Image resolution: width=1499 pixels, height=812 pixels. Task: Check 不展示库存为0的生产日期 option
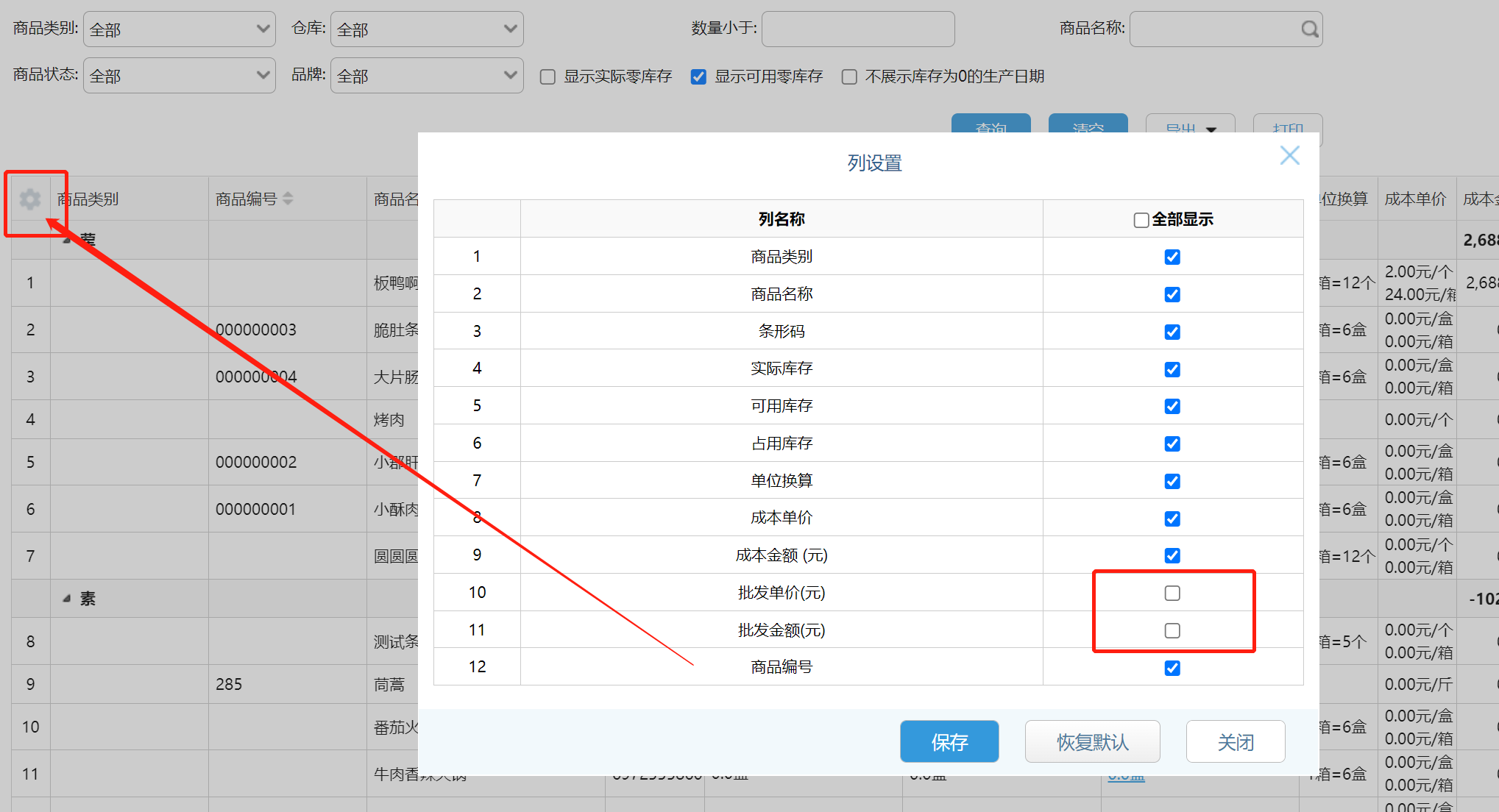(849, 76)
